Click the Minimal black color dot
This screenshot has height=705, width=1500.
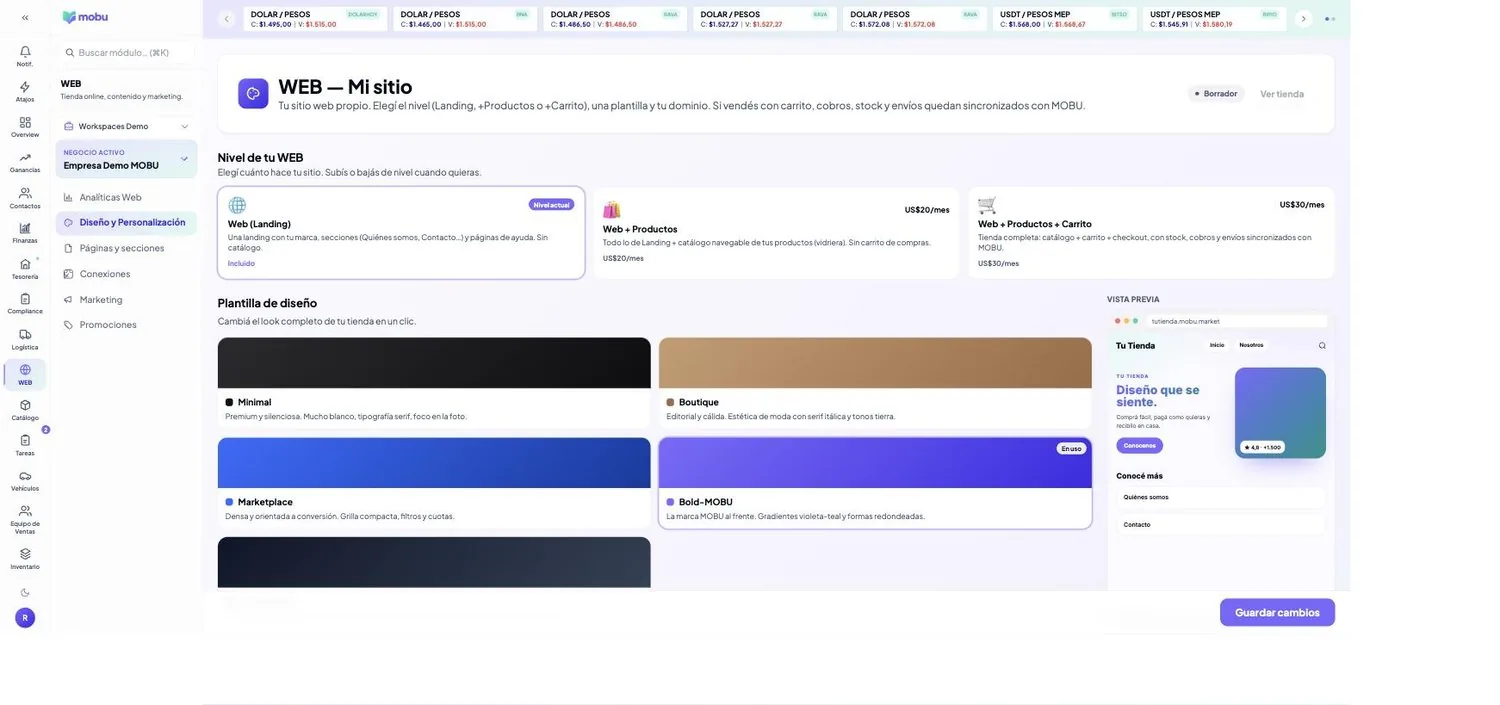coord(229,402)
